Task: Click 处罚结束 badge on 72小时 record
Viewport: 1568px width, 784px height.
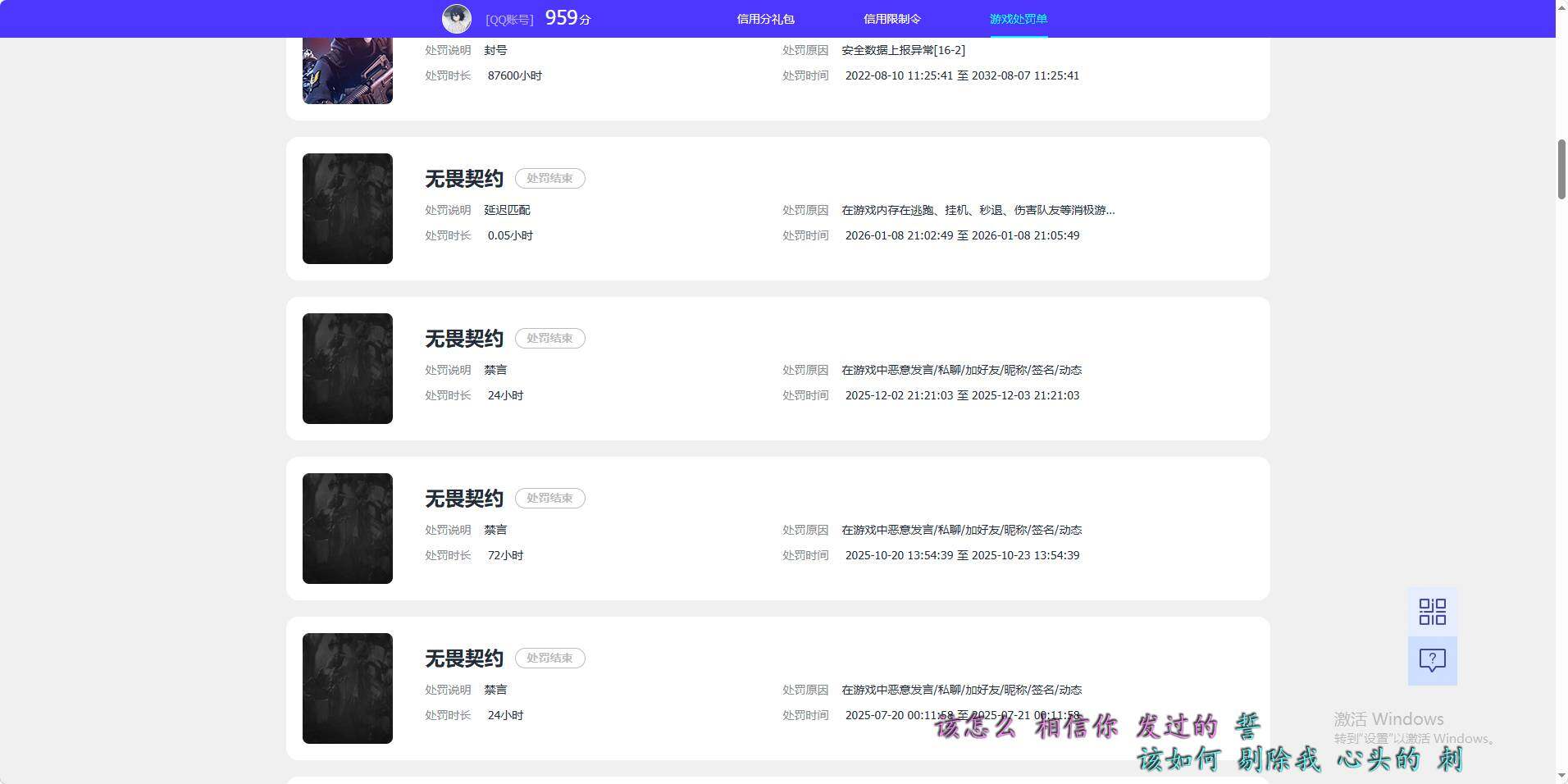Action: (x=549, y=498)
